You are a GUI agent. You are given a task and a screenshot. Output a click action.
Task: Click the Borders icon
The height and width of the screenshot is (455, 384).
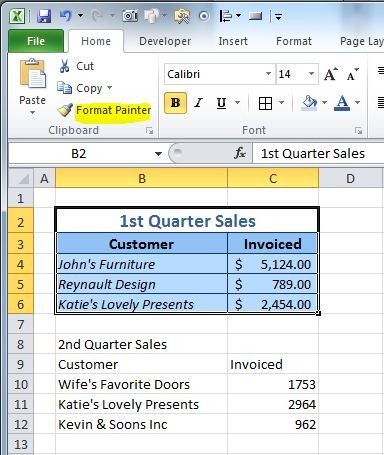point(265,103)
